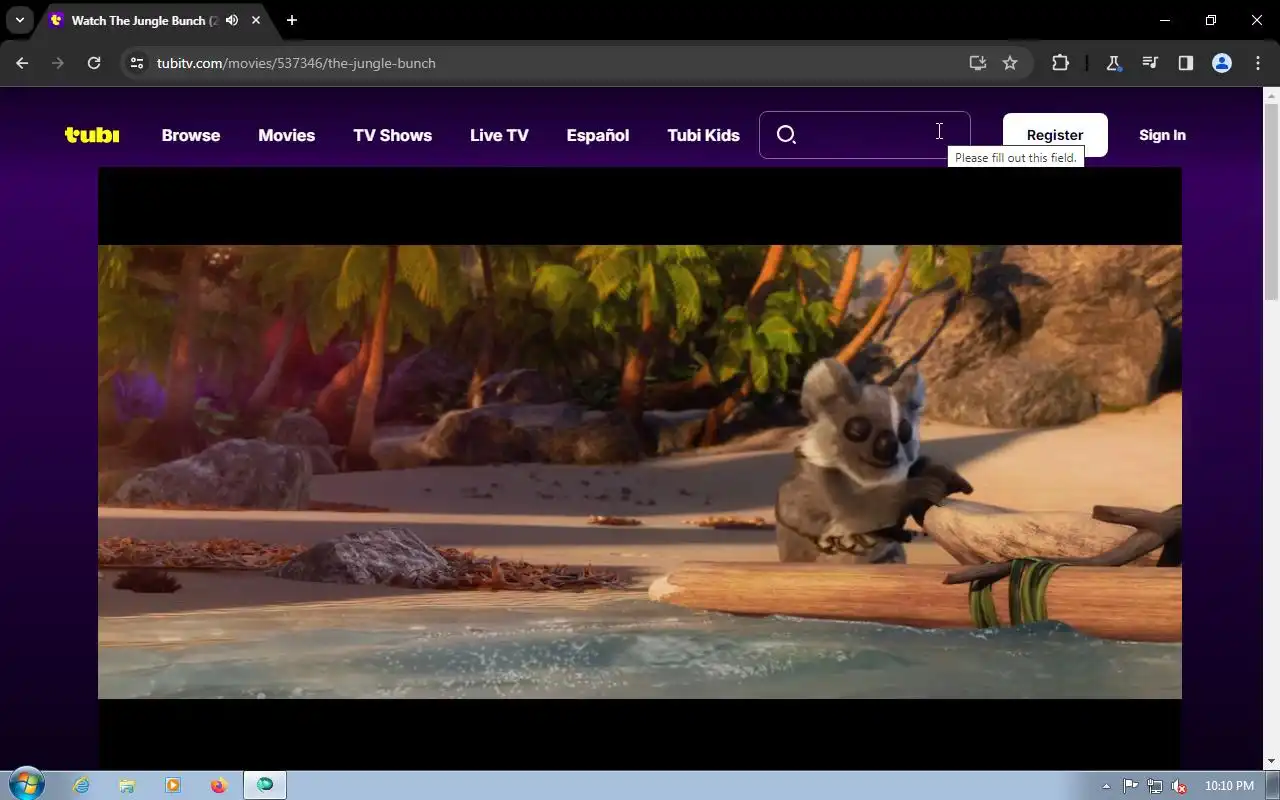Open Chrome extensions puzzle icon
Screen dimensions: 1280x800
(1060, 63)
